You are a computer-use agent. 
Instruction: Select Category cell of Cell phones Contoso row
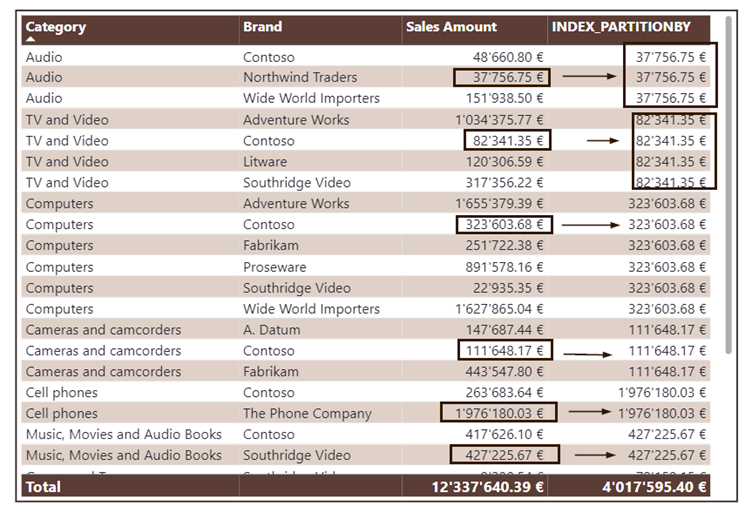(x=61, y=393)
